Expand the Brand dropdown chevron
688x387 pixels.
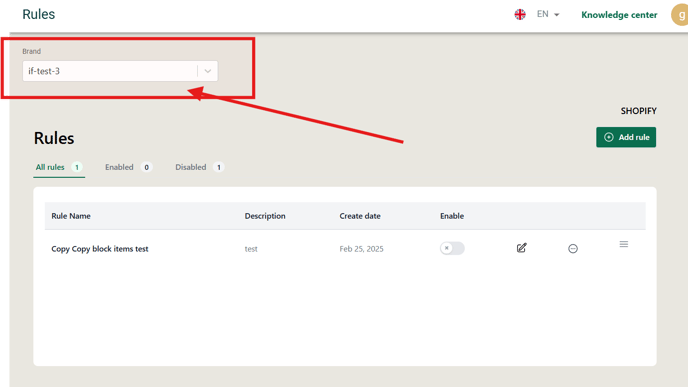point(208,71)
